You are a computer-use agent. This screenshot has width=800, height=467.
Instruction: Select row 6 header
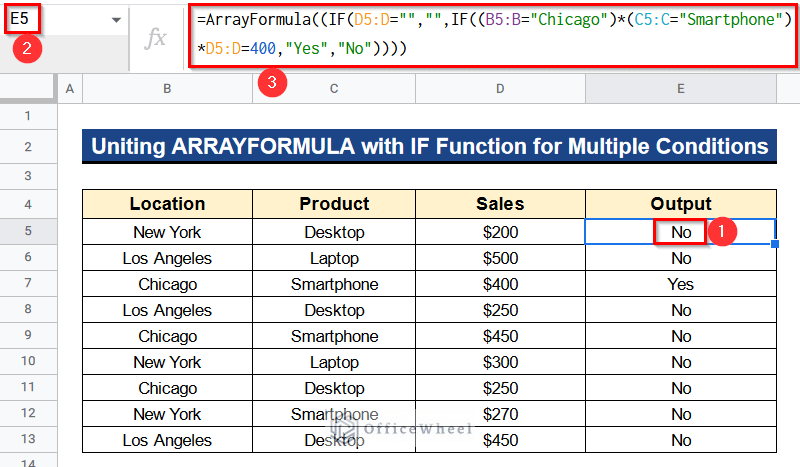[28, 257]
